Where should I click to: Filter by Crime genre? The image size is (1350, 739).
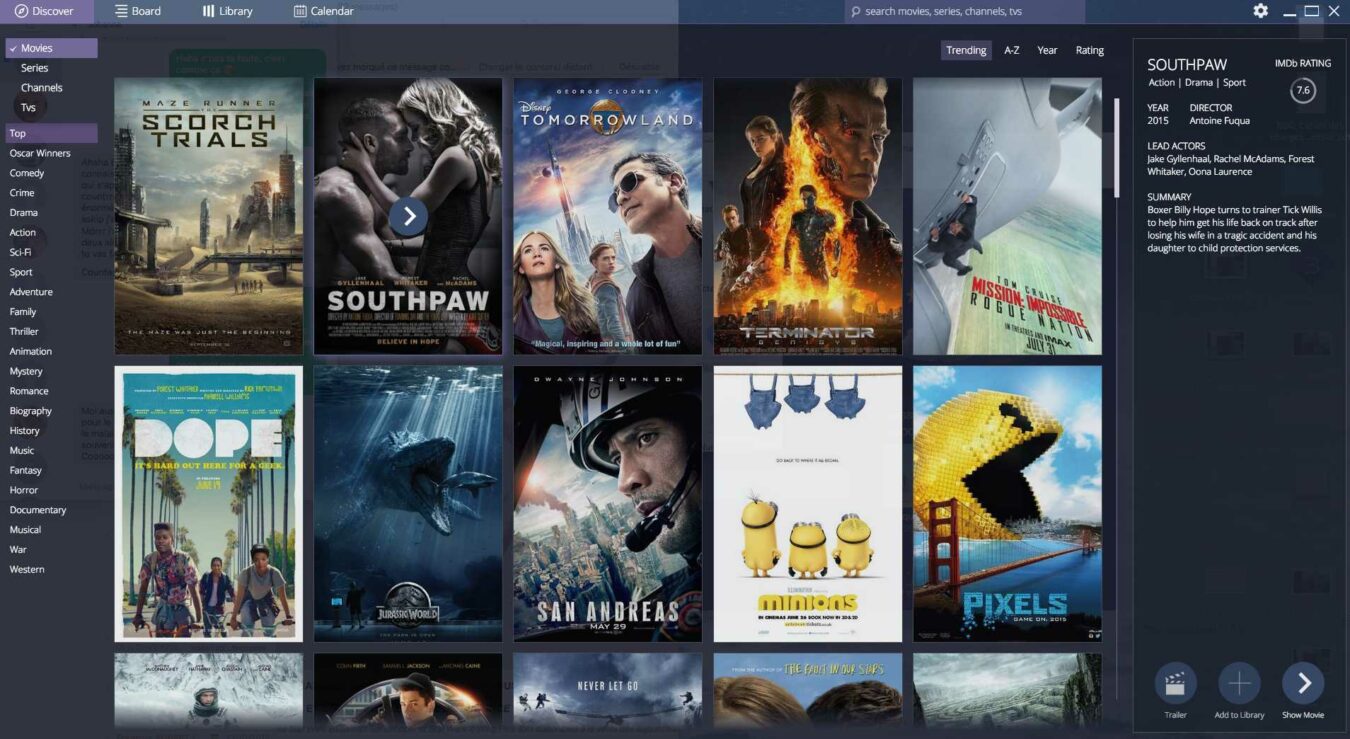tap(22, 193)
